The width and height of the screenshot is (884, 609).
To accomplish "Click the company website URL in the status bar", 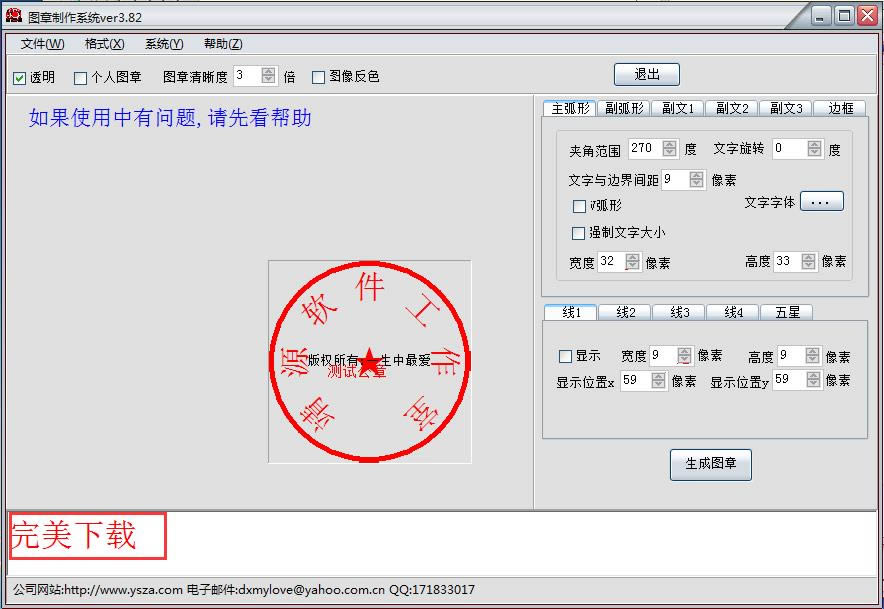I will click(123, 590).
